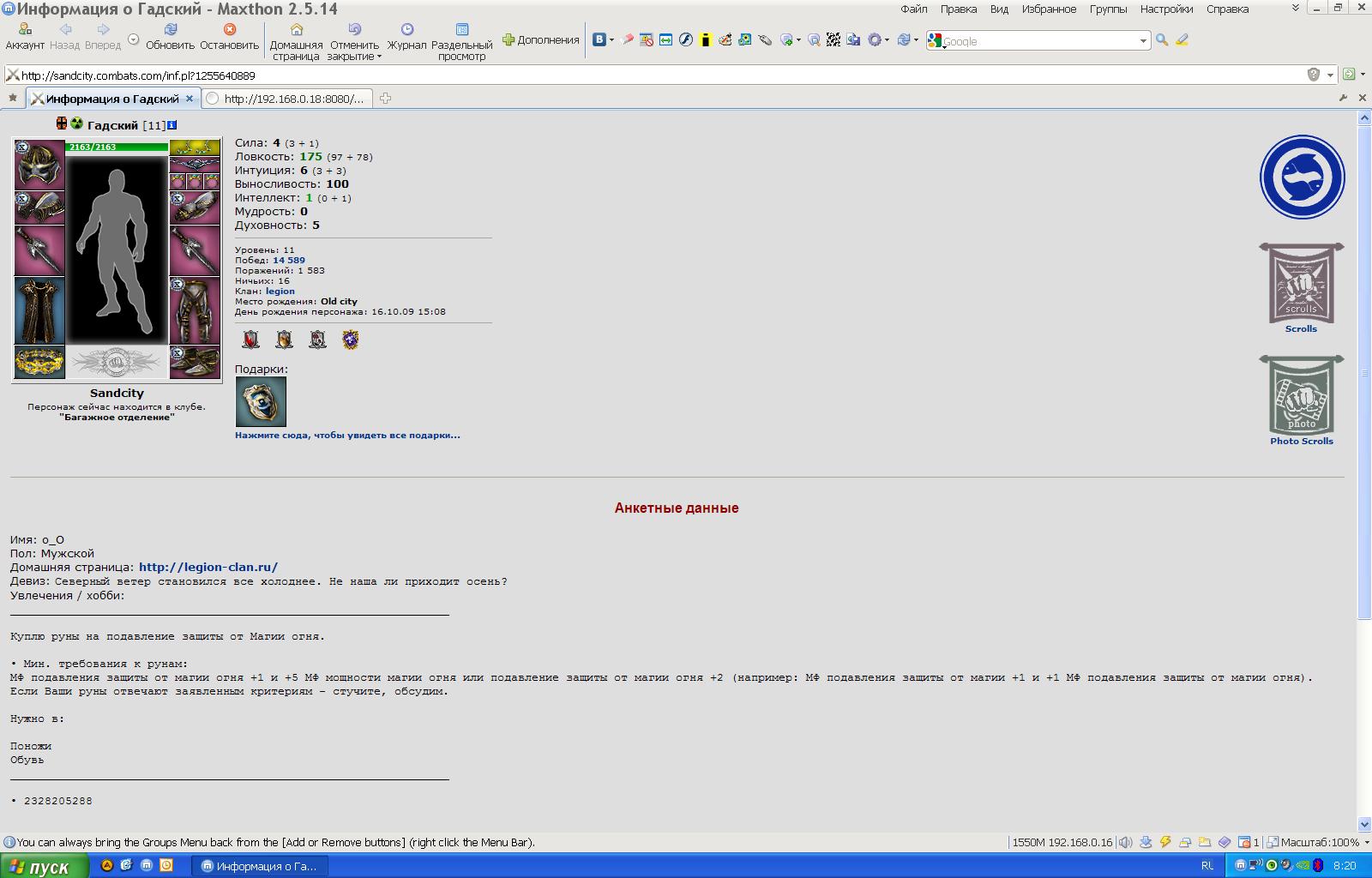Open the VKontakte B icon dropdown arrow
The width and height of the screenshot is (1372, 878).
pyautogui.click(x=611, y=39)
